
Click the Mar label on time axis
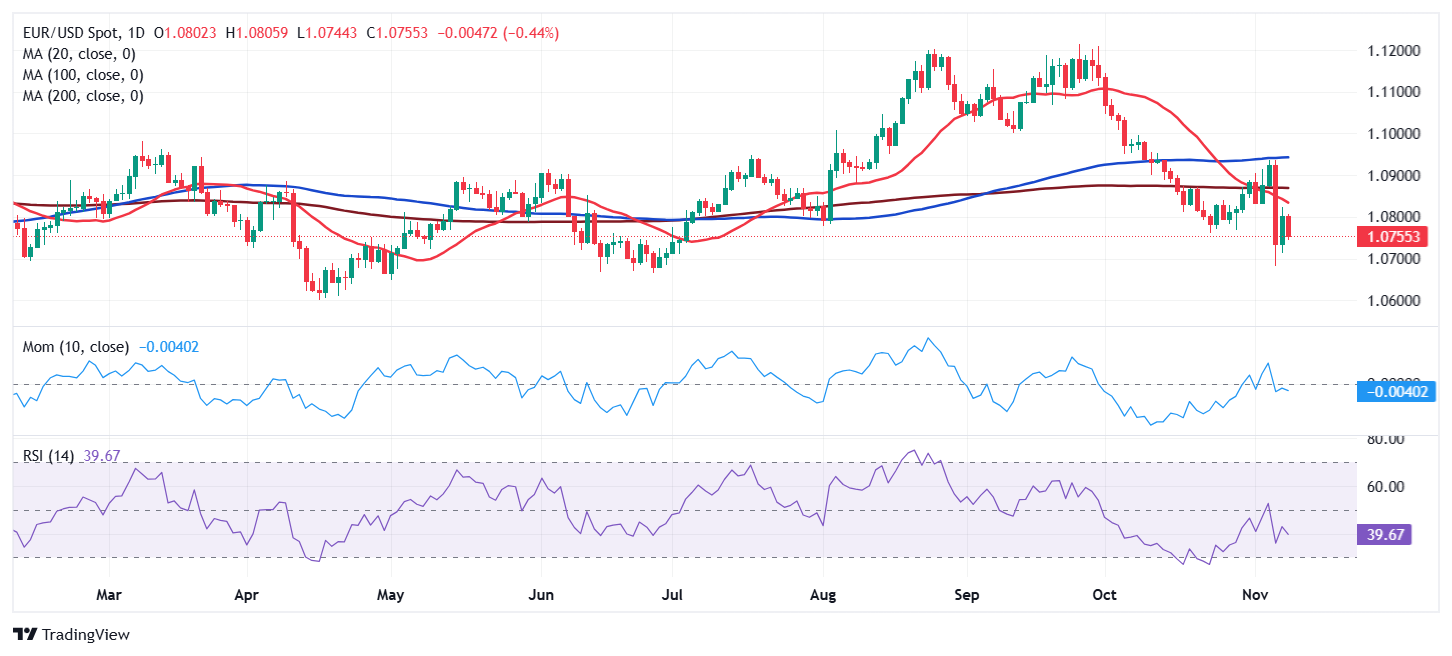pyautogui.click(x=108, y=595)
